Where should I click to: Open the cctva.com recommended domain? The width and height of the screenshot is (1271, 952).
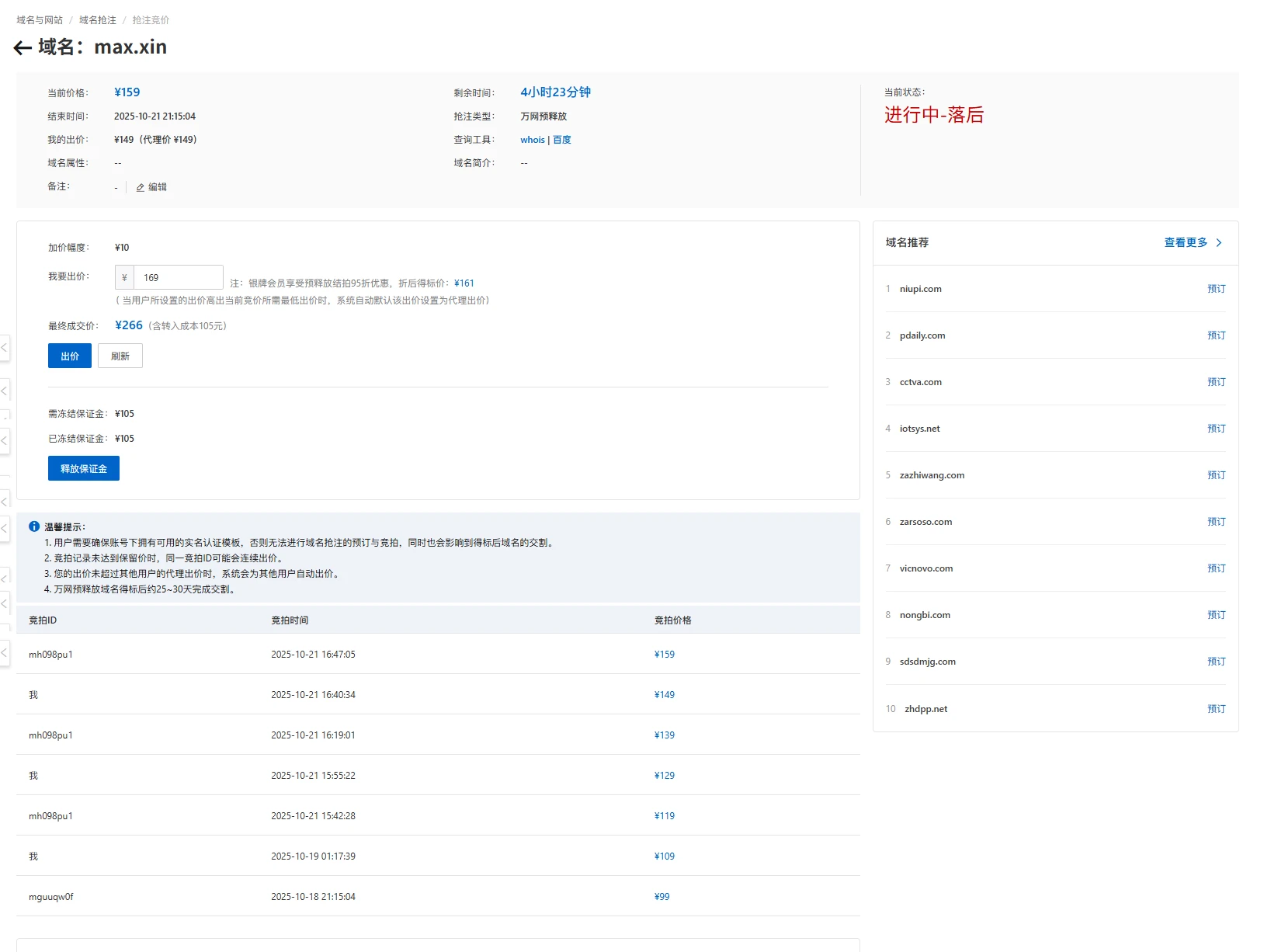(920, 382)
